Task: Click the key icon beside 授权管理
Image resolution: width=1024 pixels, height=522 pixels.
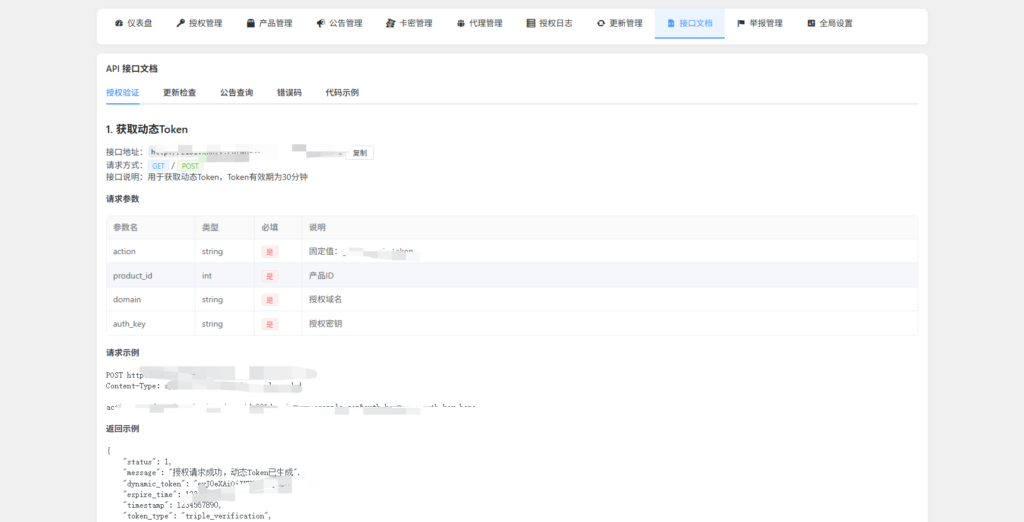Action: tap(180, 23)
